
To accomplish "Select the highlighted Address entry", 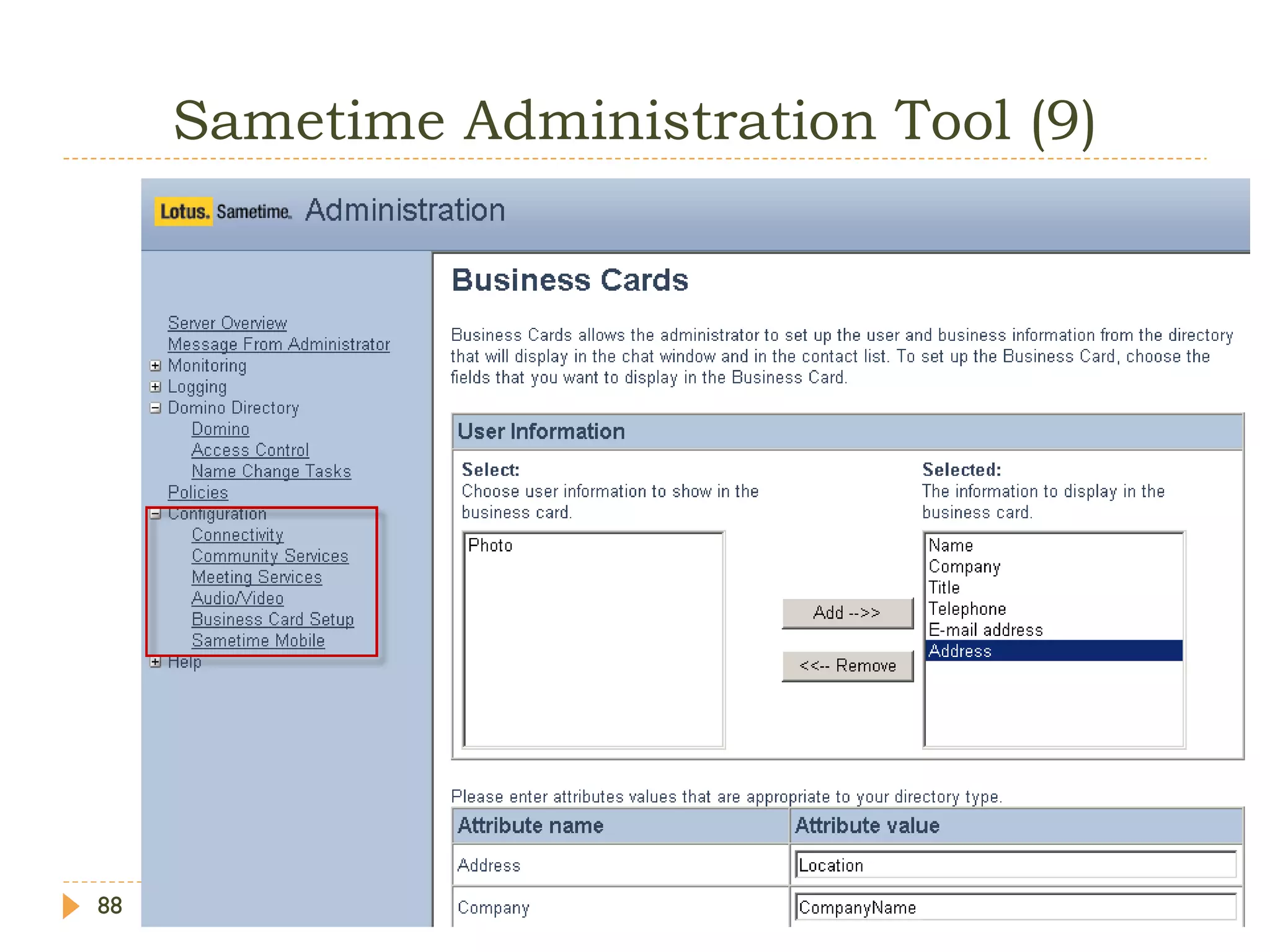I will 1054,651.
